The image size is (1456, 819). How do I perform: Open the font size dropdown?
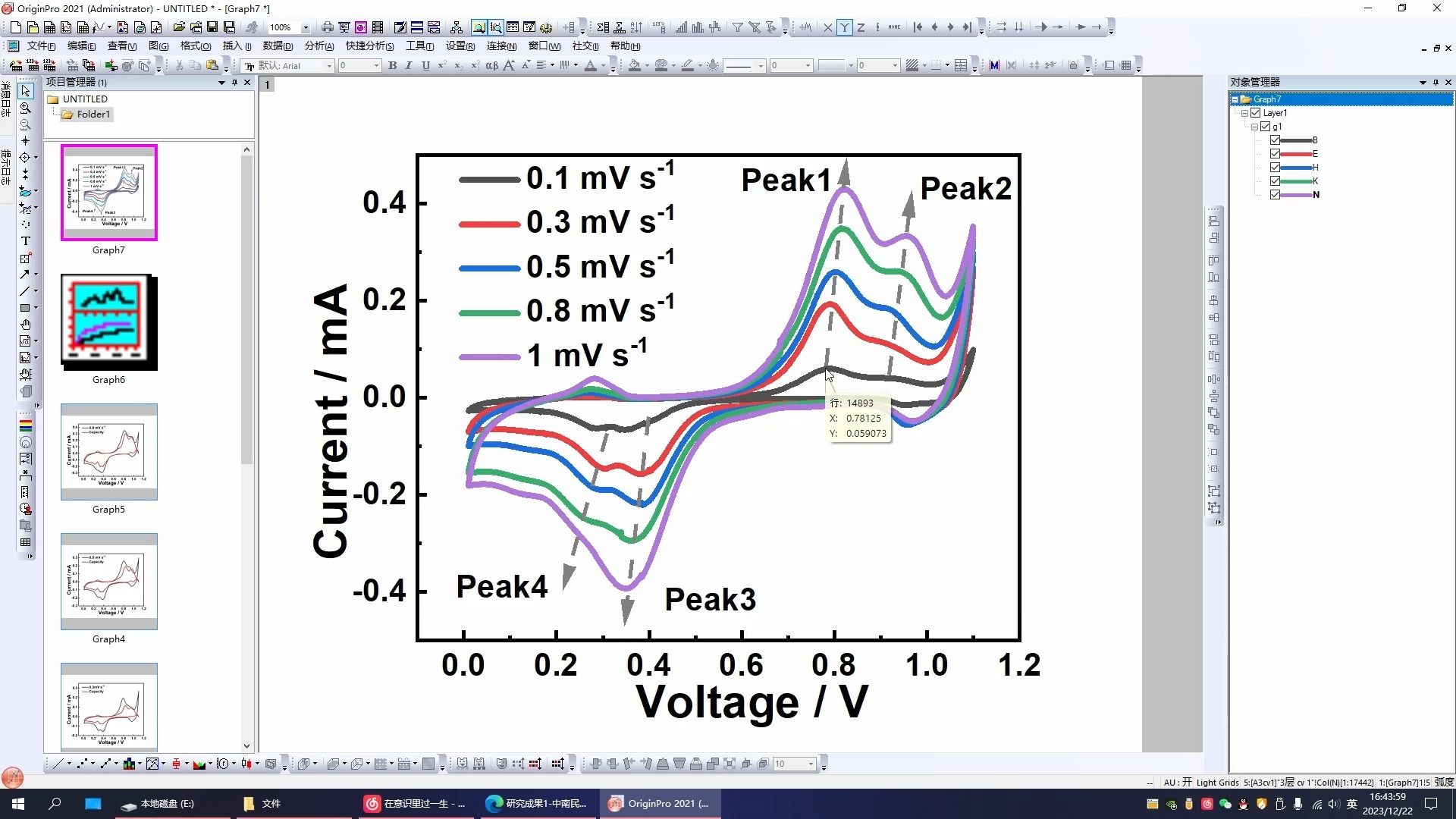pos(376,66)
